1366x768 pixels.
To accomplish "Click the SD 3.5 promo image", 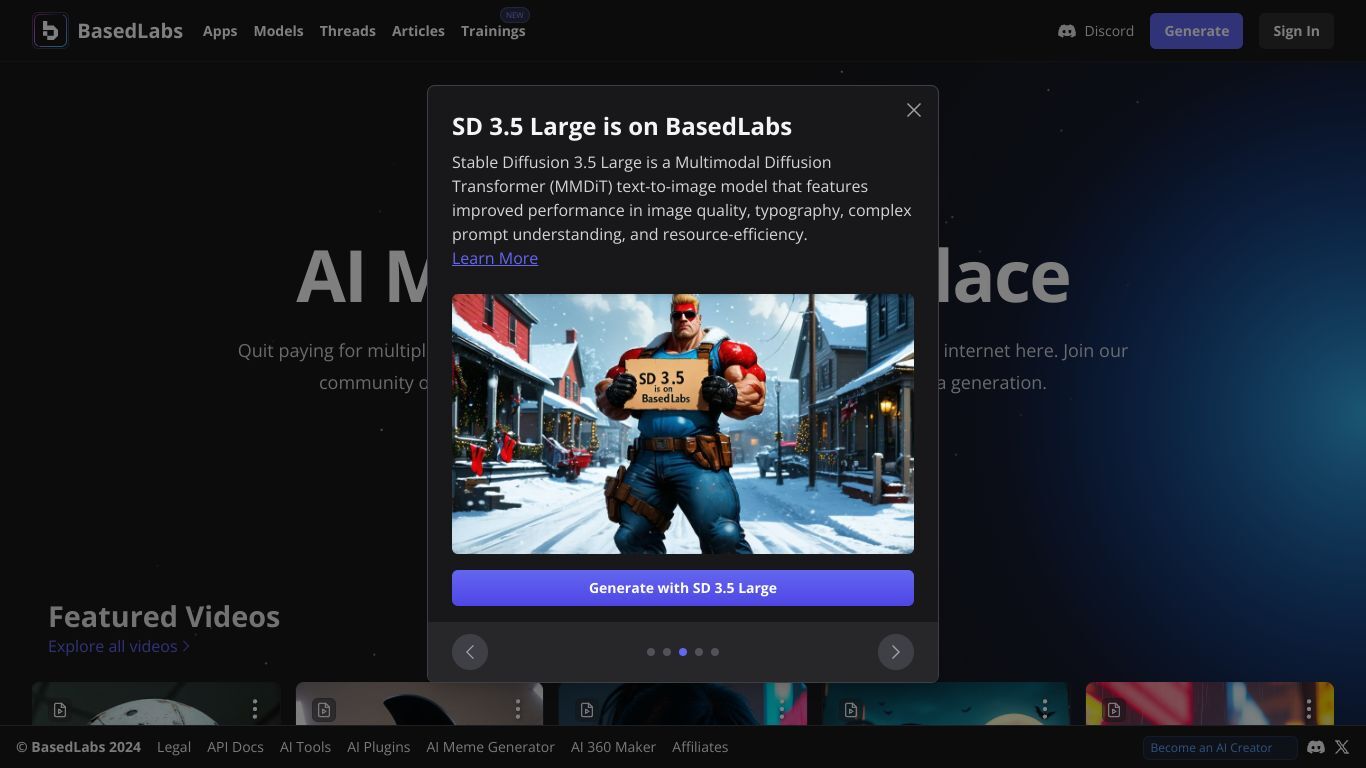I will coord(683,424).
